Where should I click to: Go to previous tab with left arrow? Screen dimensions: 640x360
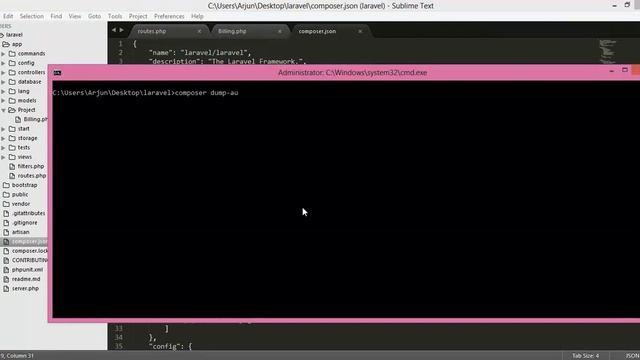tap(114, 30)
